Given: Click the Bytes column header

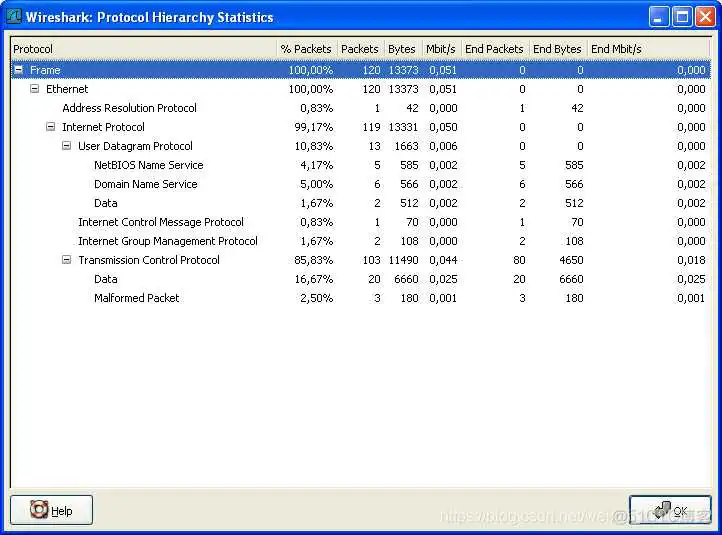Looking at the screenshot, I should pyautogui.click(x=402, y=49).
